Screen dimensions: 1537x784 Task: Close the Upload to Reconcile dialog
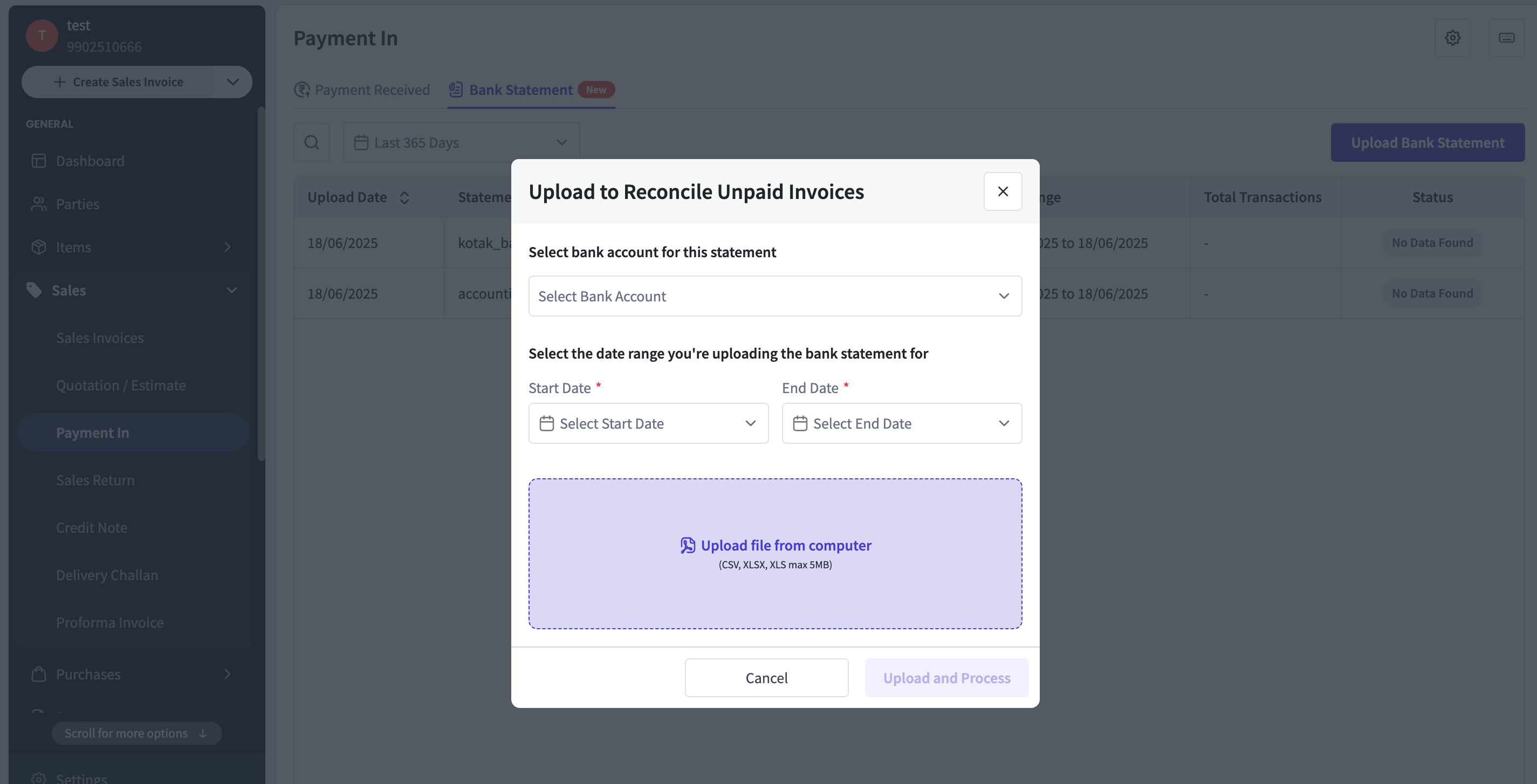tap(1003, 191)
